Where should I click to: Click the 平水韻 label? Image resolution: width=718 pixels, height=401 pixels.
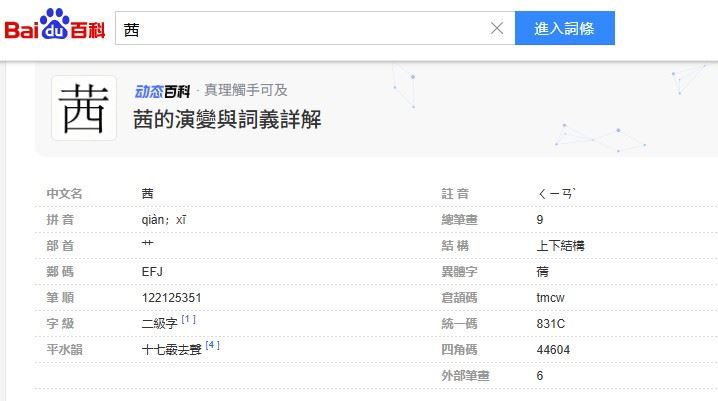(x=65, y=350)
